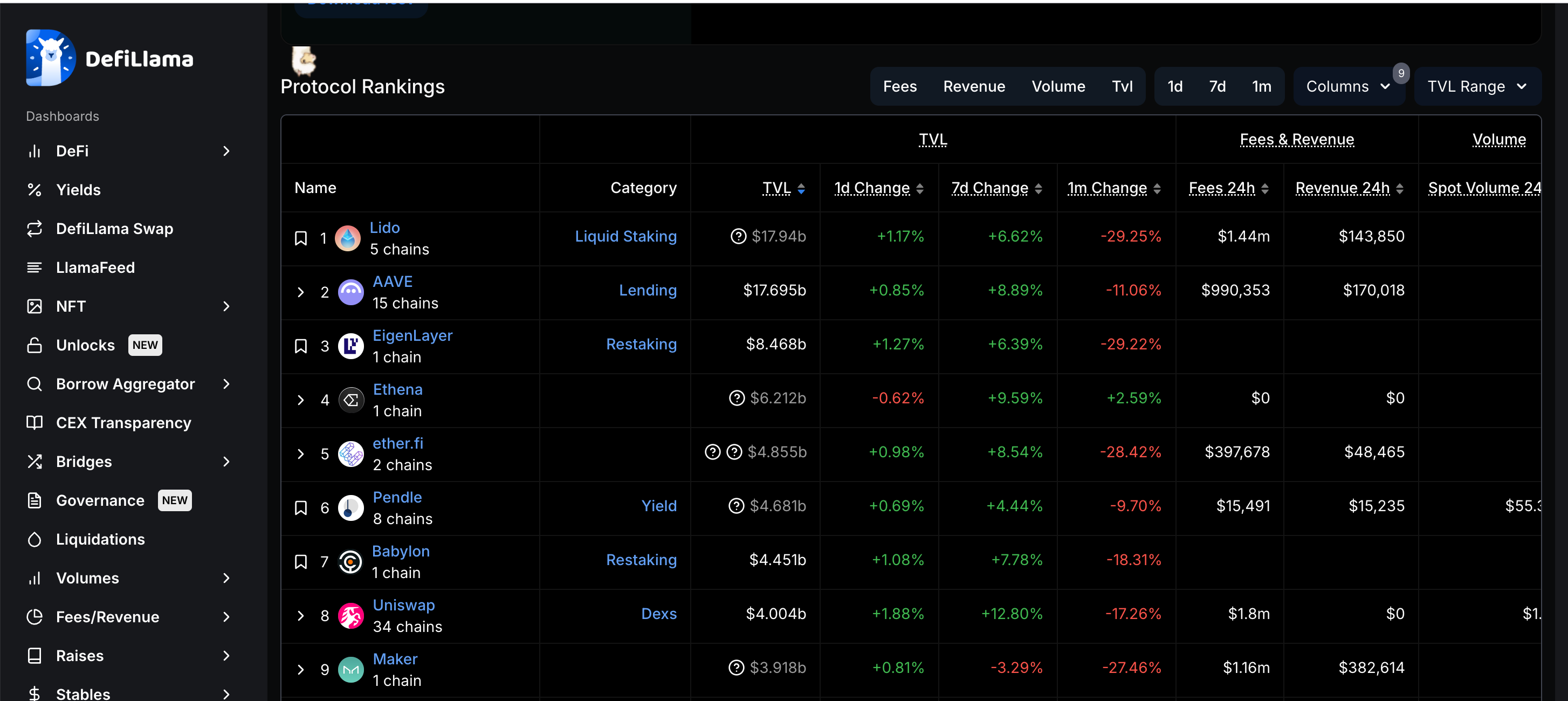Click the AAVE ghost logo
Image resolution: width=1568 pixels, height=701 pixels.
(x=350, y=292)
